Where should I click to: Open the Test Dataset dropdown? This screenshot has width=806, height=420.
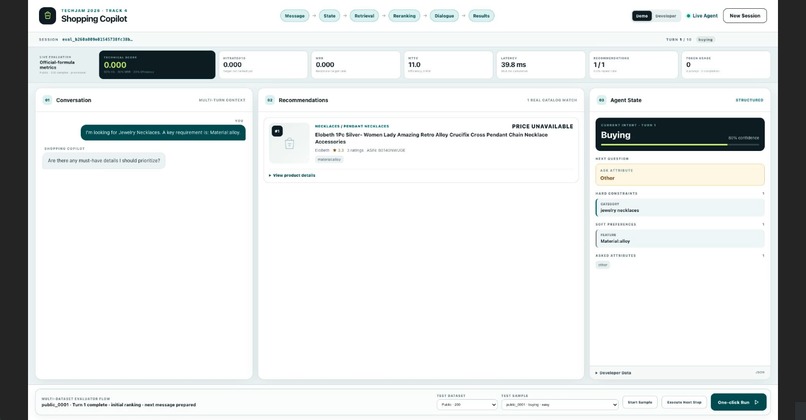click(x=467, y=405)
